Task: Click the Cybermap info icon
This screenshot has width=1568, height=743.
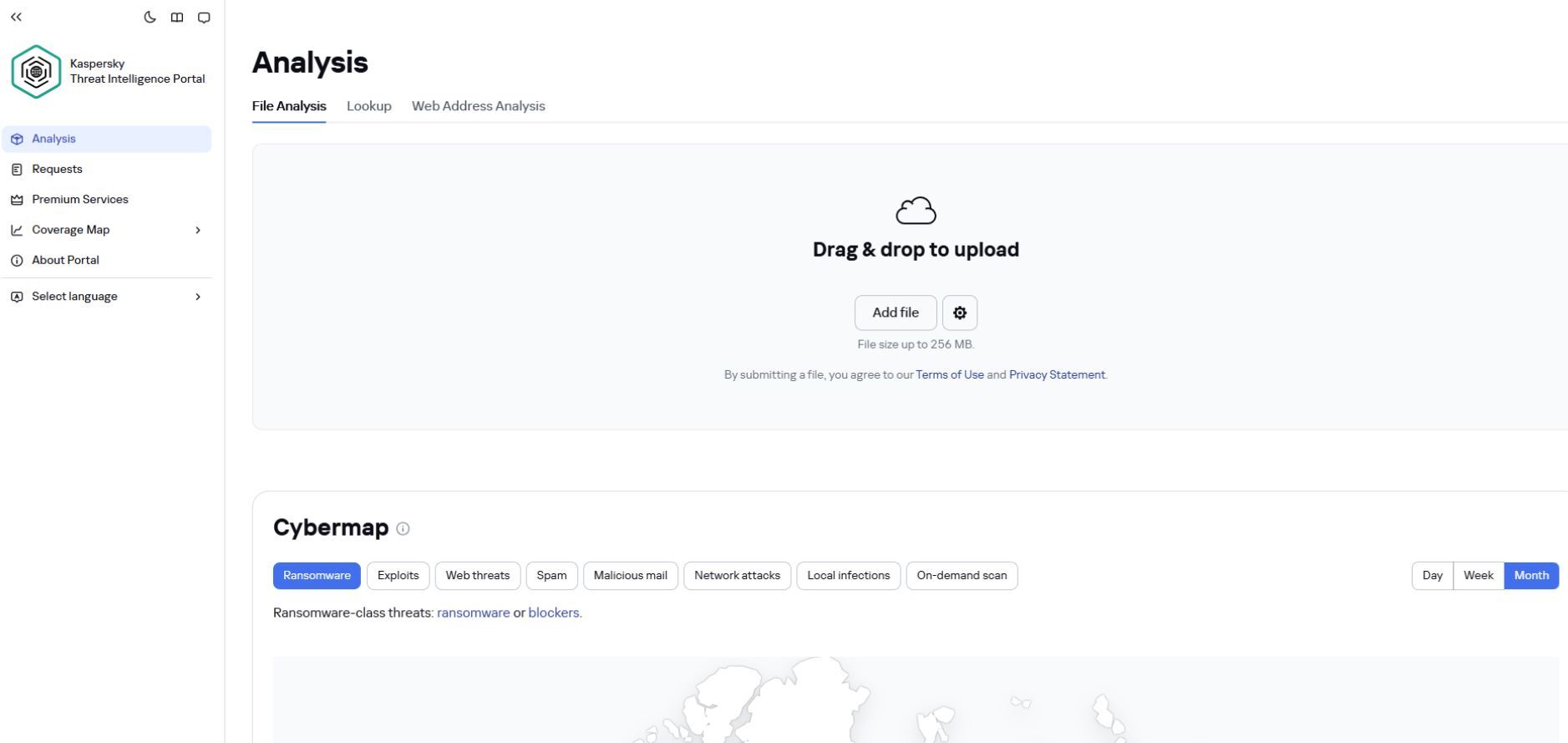Action: pos(403,528)
